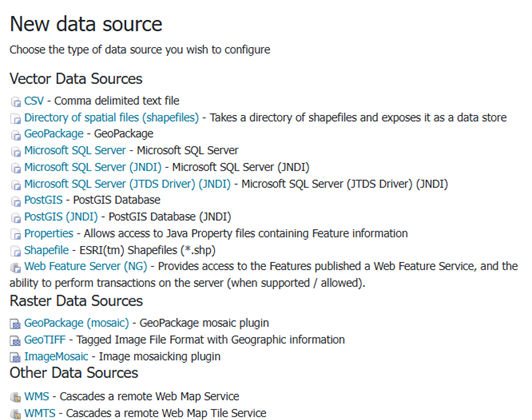Screen dimensions: 532x420
Task: Choose Web Feature Server (NG) link
Action: tap(86, 266)
